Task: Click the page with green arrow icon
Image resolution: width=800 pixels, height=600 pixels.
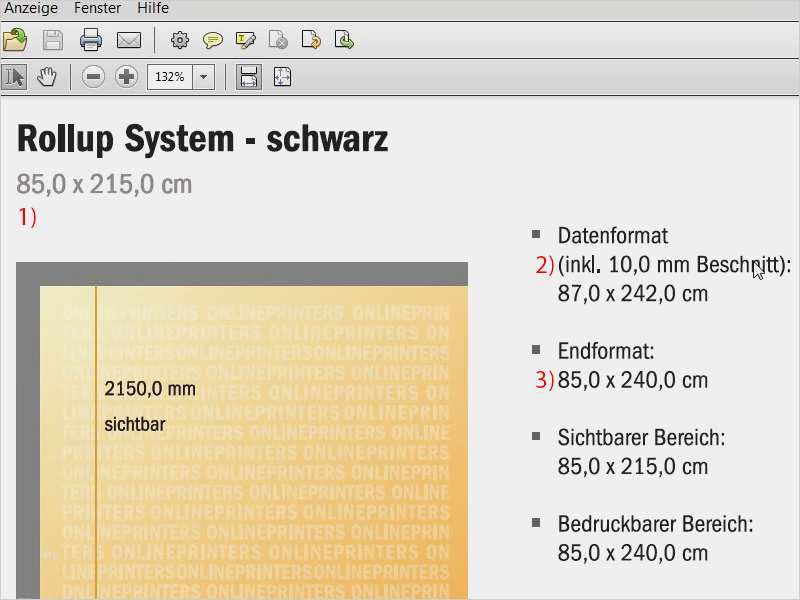Action: (x=344, y=40)
